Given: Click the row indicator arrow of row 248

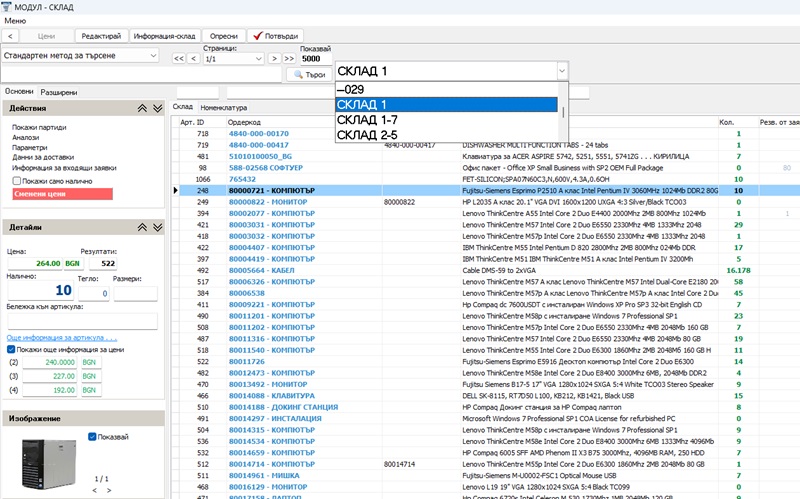Looking at the screenshot, I should 176,190.
